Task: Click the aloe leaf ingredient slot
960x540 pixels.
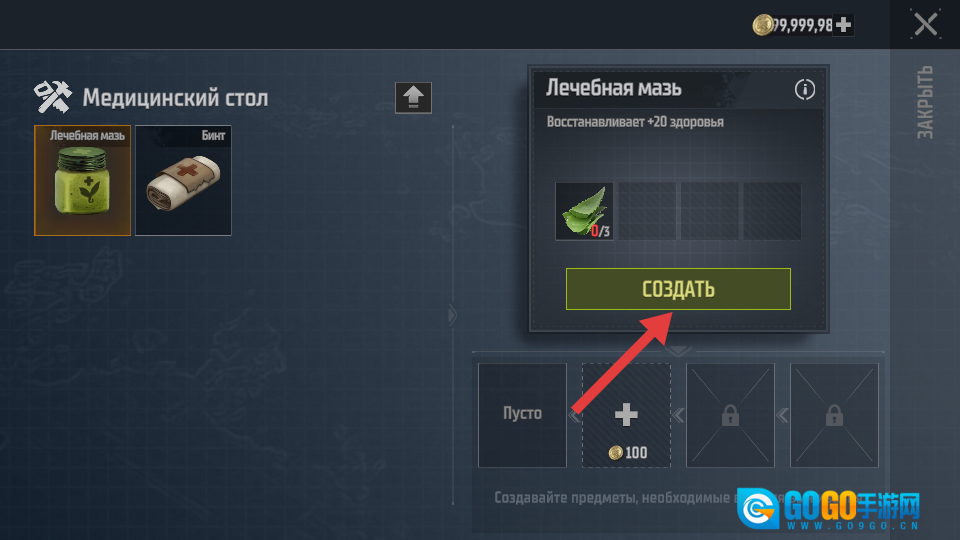Action: [584, 211]
